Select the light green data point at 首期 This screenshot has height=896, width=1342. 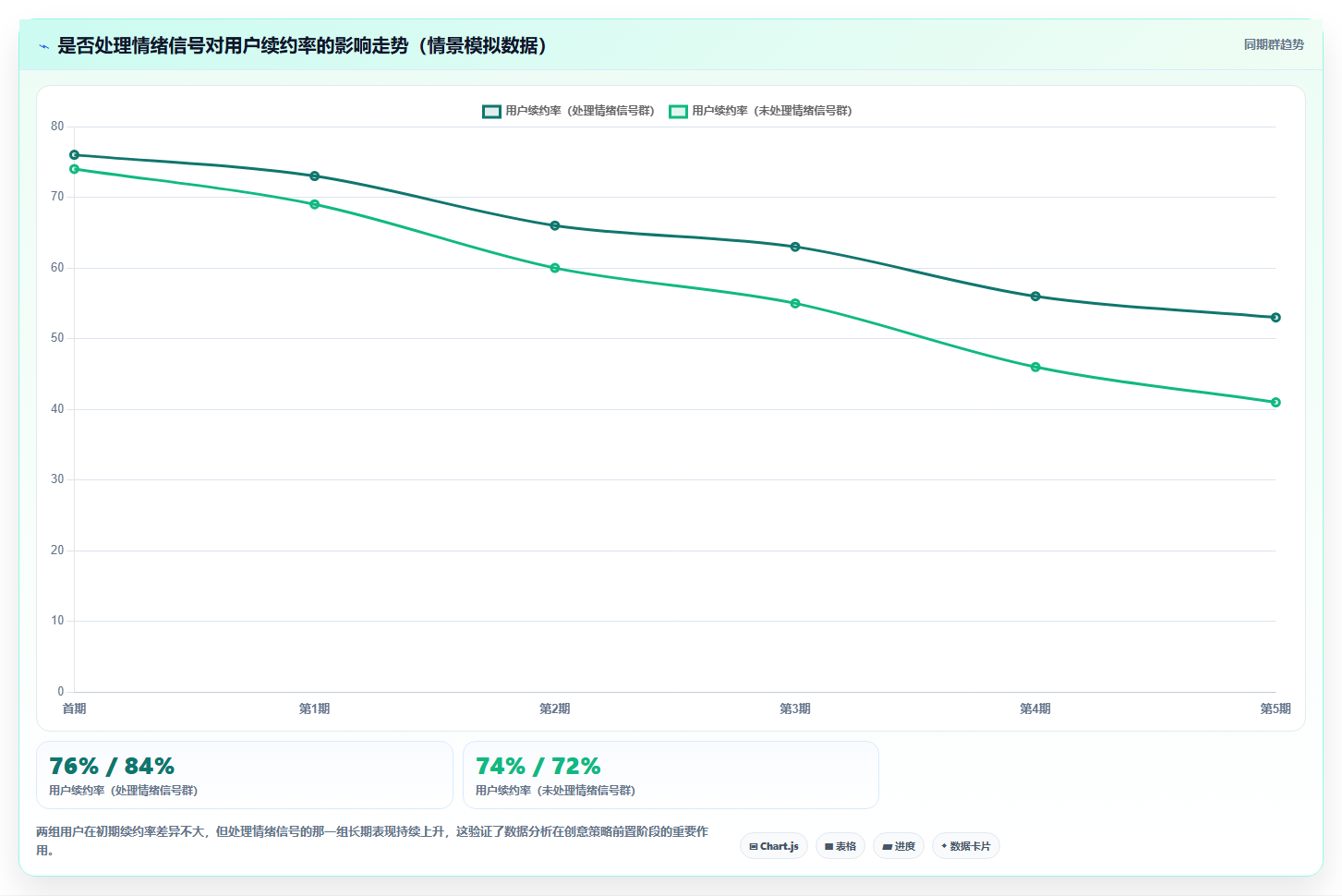coord(75,169)
